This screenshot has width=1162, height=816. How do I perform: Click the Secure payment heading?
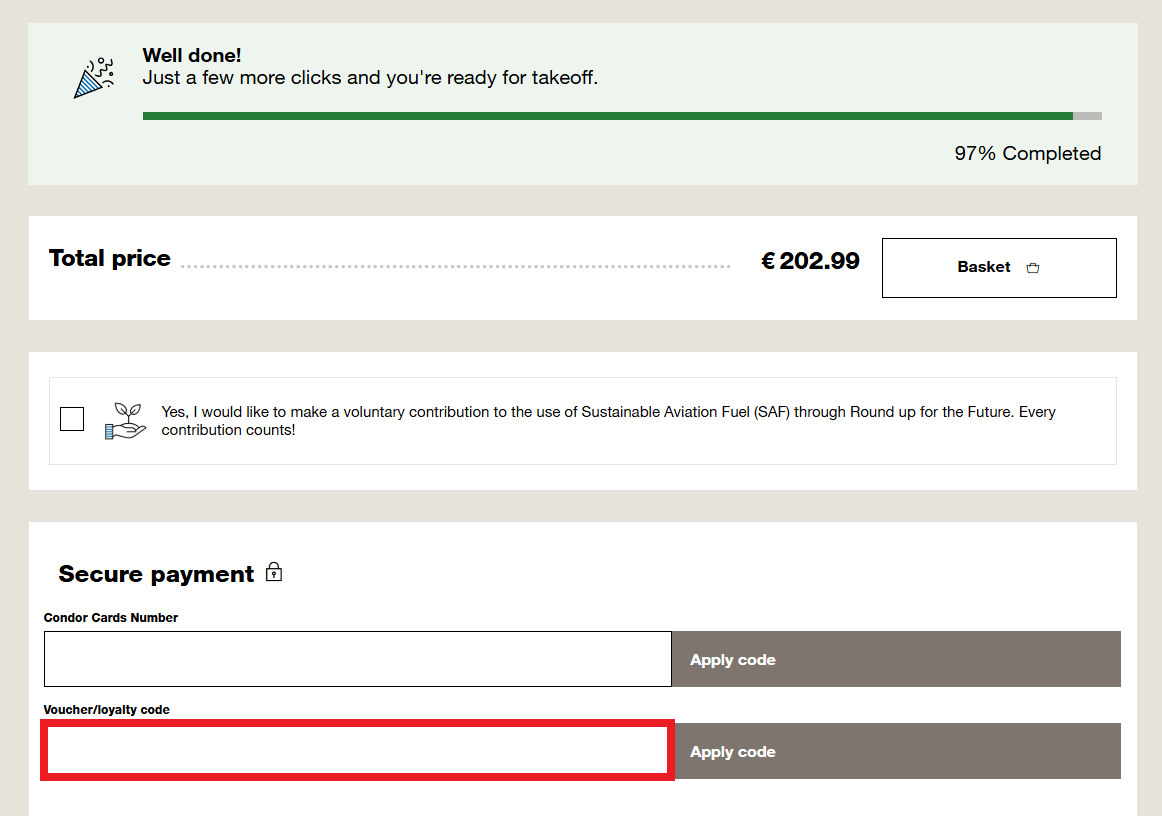pos(156,573)
